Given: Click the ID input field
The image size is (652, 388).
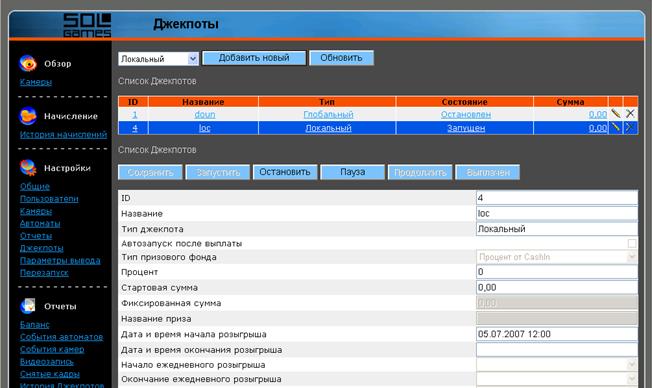Looking at the screenshot, I should click(557, 198).
